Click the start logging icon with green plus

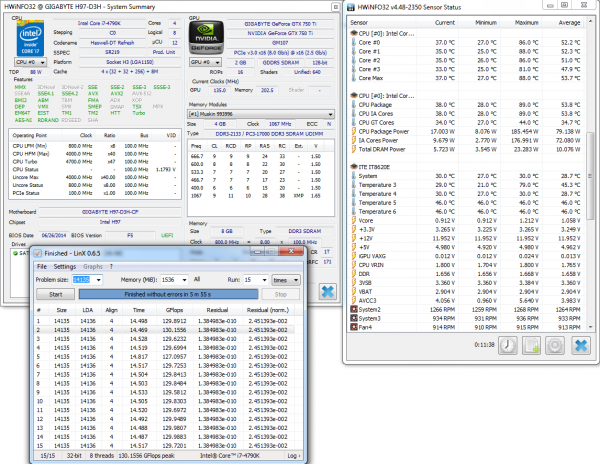point(531,345)
